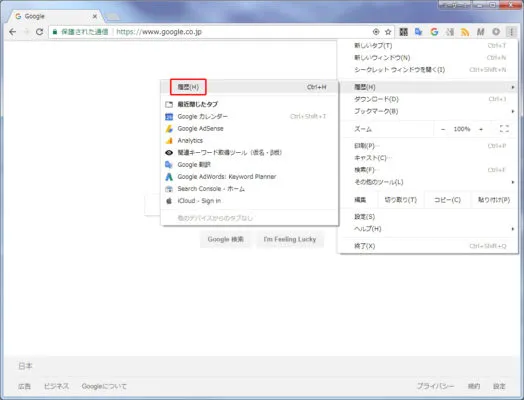
Task: Open Chrome three-dot menu button
Action: pos(511,32)
